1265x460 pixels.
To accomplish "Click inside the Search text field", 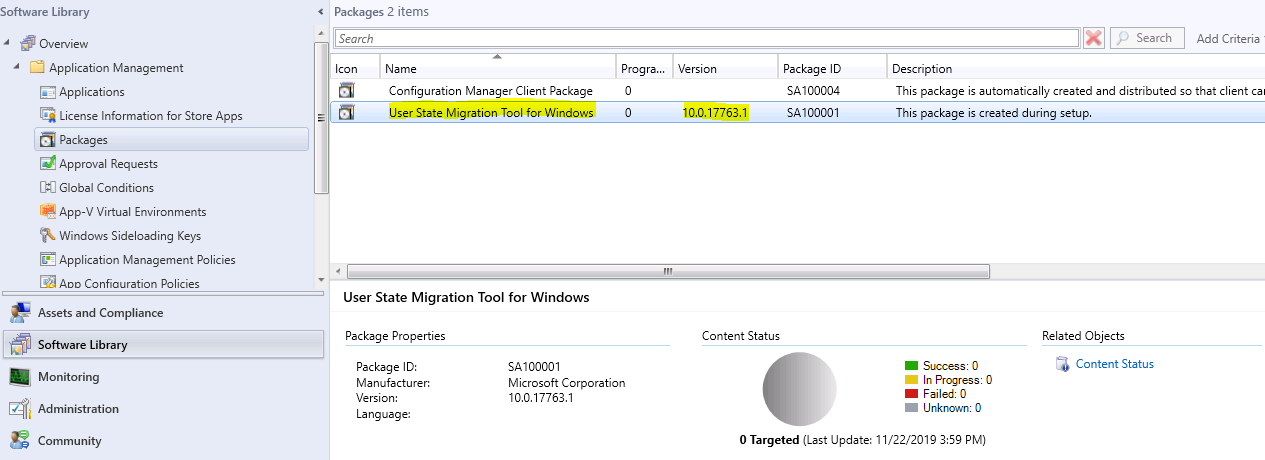I will pos(706,38).
